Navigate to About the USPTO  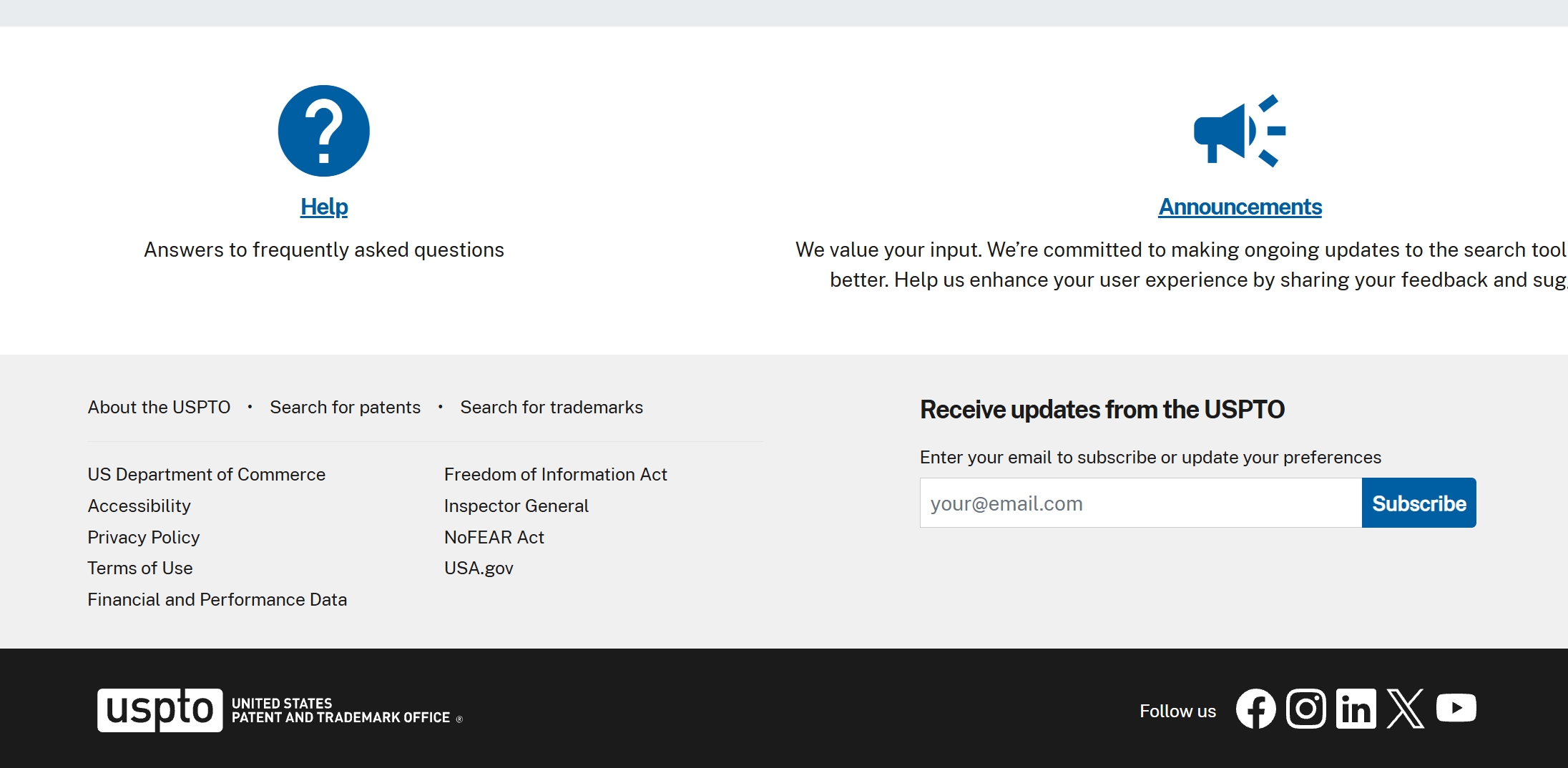click(159, 407)
